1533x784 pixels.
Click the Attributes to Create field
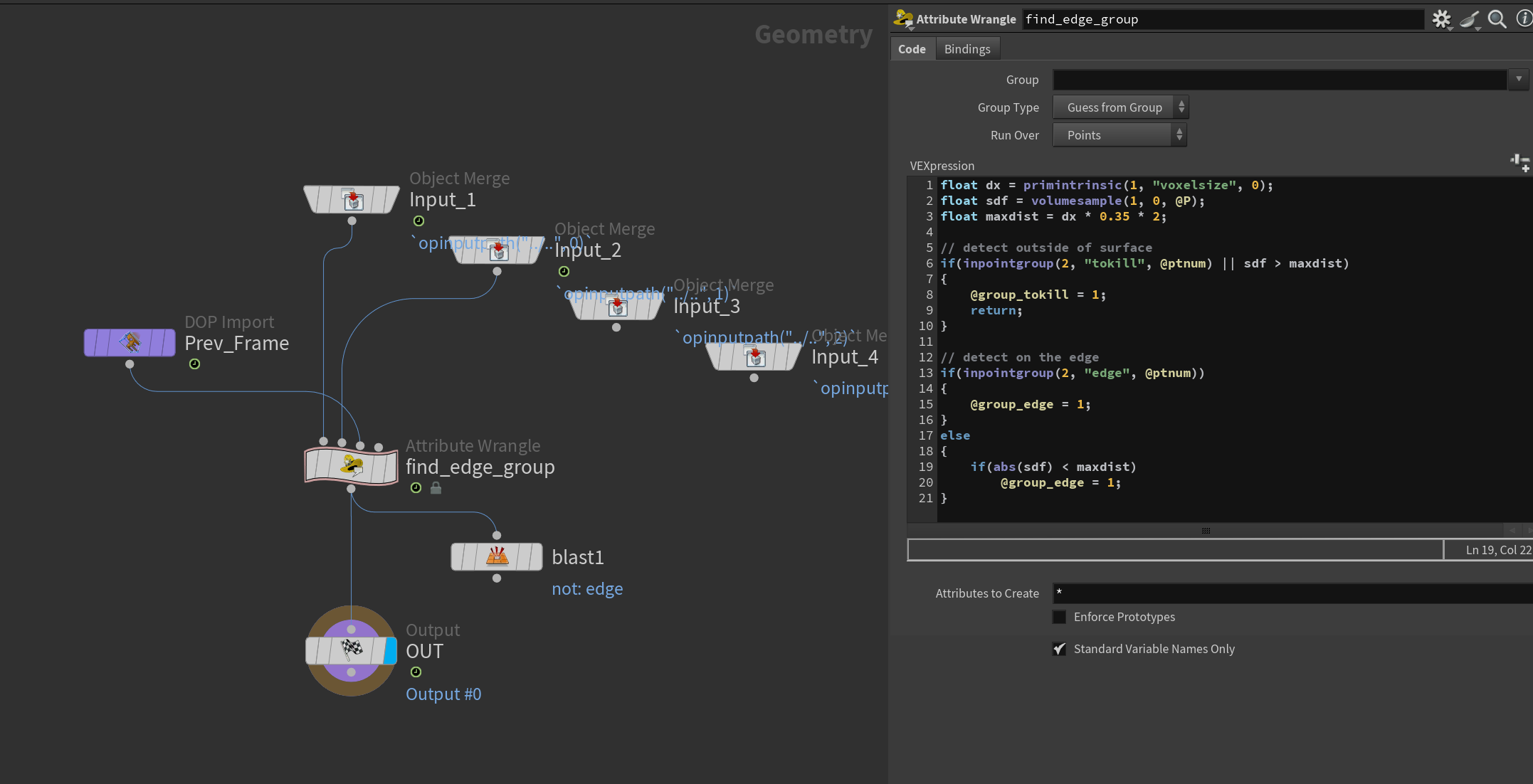pos(1291,593)
